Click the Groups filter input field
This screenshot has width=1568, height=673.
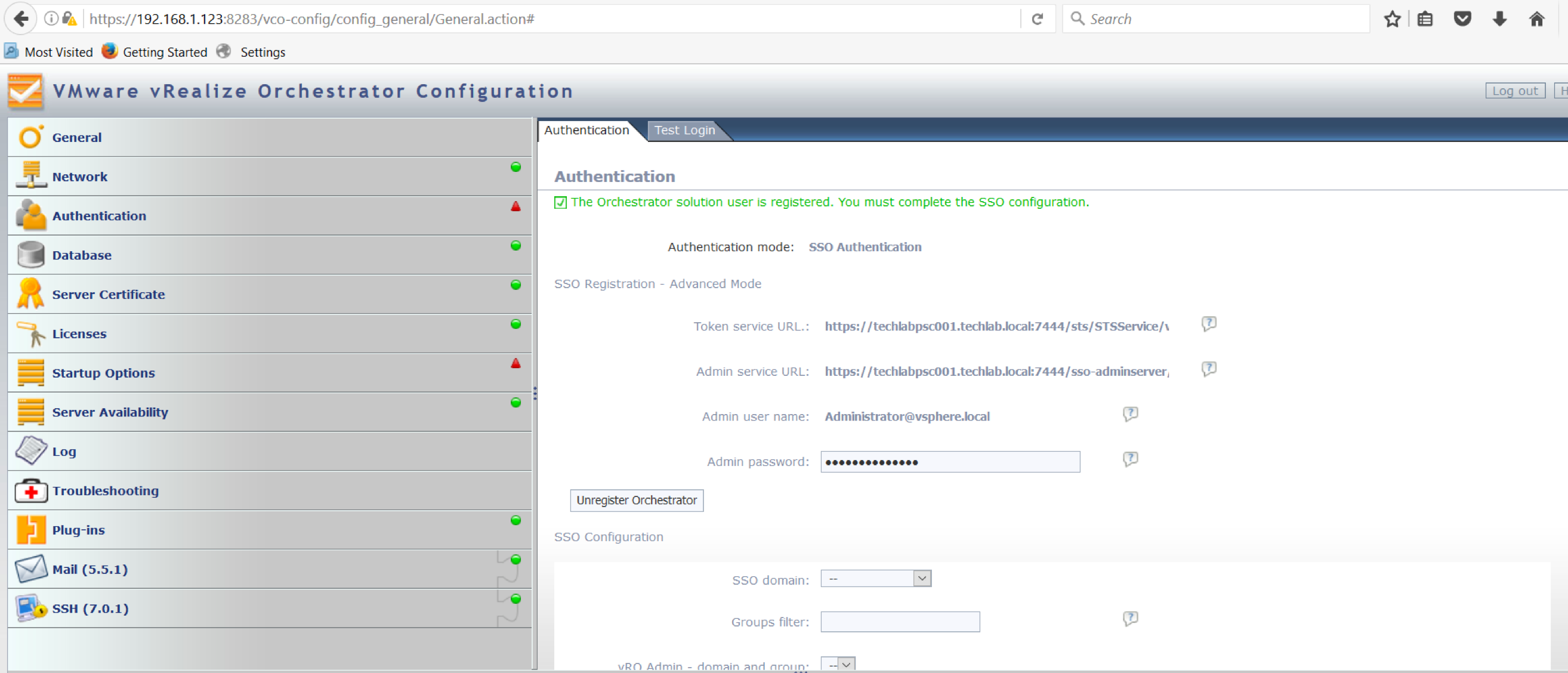[900, 621]
